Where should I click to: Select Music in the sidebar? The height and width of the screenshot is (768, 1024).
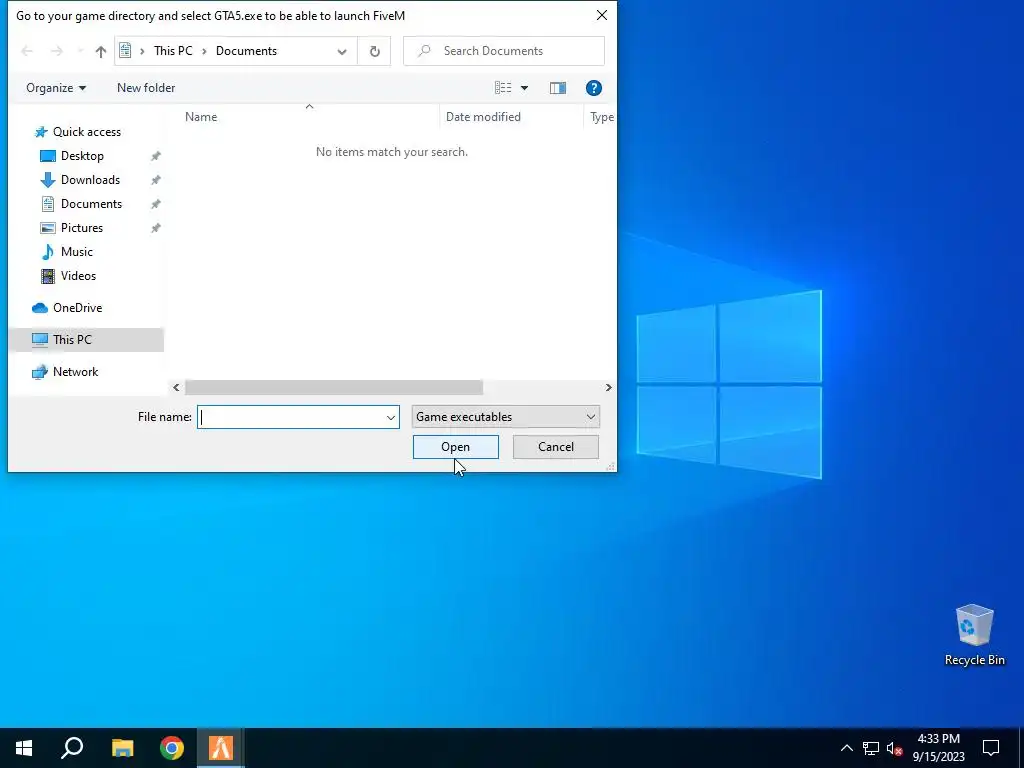click(76, 252)
